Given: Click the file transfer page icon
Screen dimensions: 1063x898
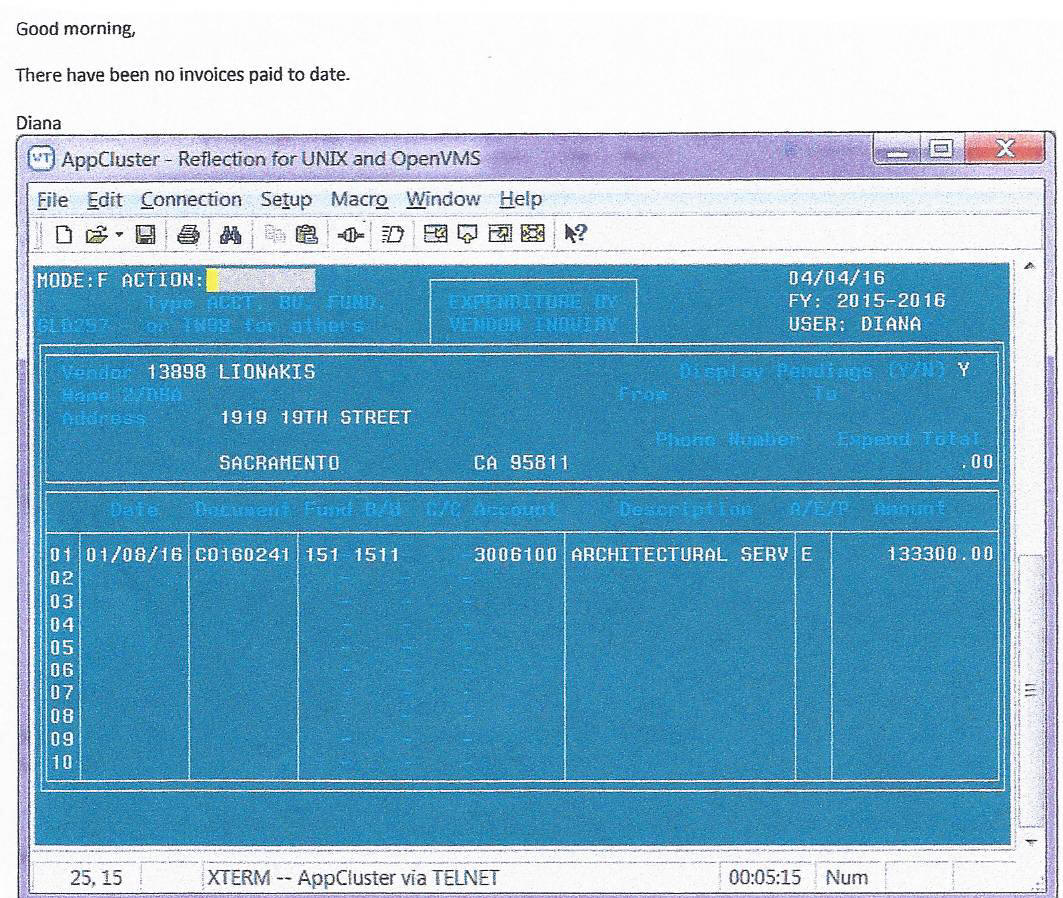Looking at the screenshot, I should coord(393,234).
